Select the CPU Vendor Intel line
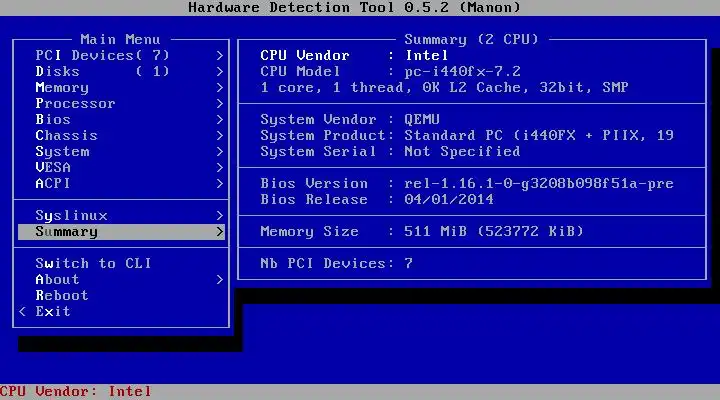Screen dimensions: 720x400 coord(354,56)
